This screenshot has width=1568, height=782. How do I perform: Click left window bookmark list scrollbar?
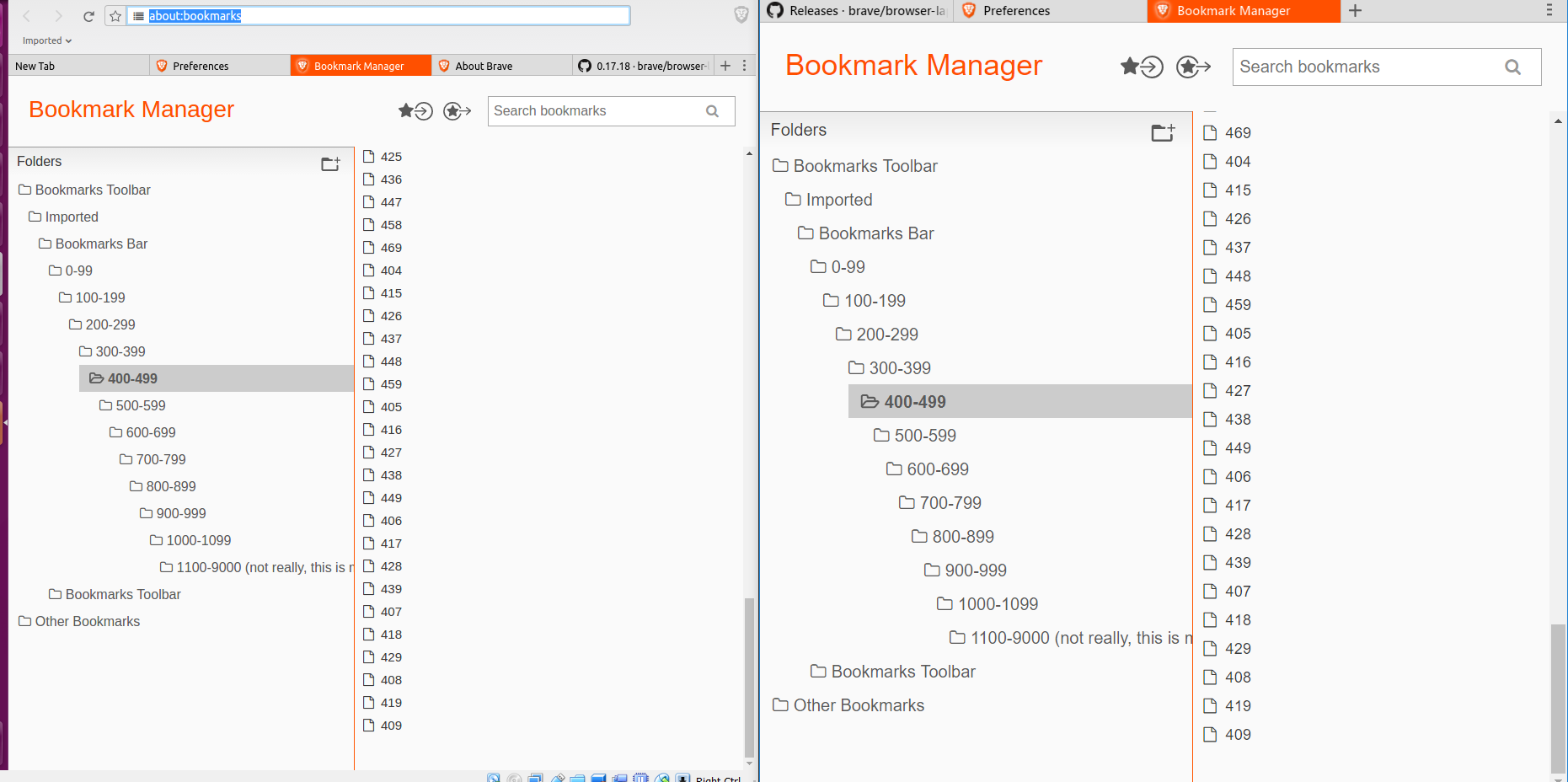[x=749, y=678]
